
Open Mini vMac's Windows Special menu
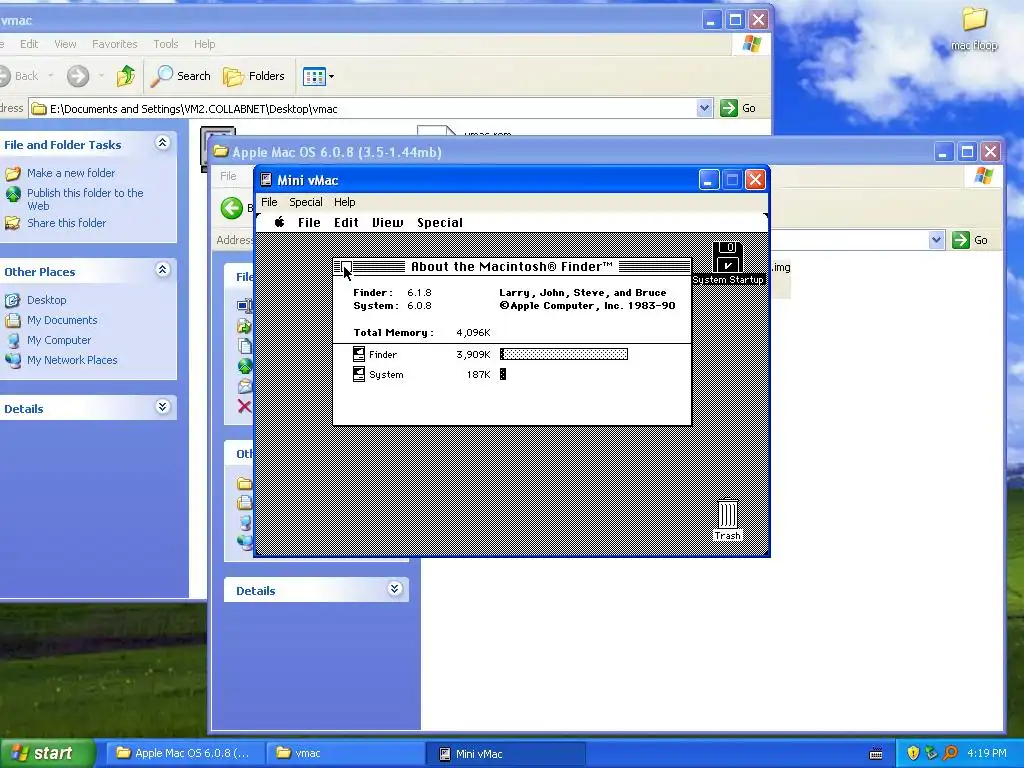pyautogui.click(x=306, y=202)
